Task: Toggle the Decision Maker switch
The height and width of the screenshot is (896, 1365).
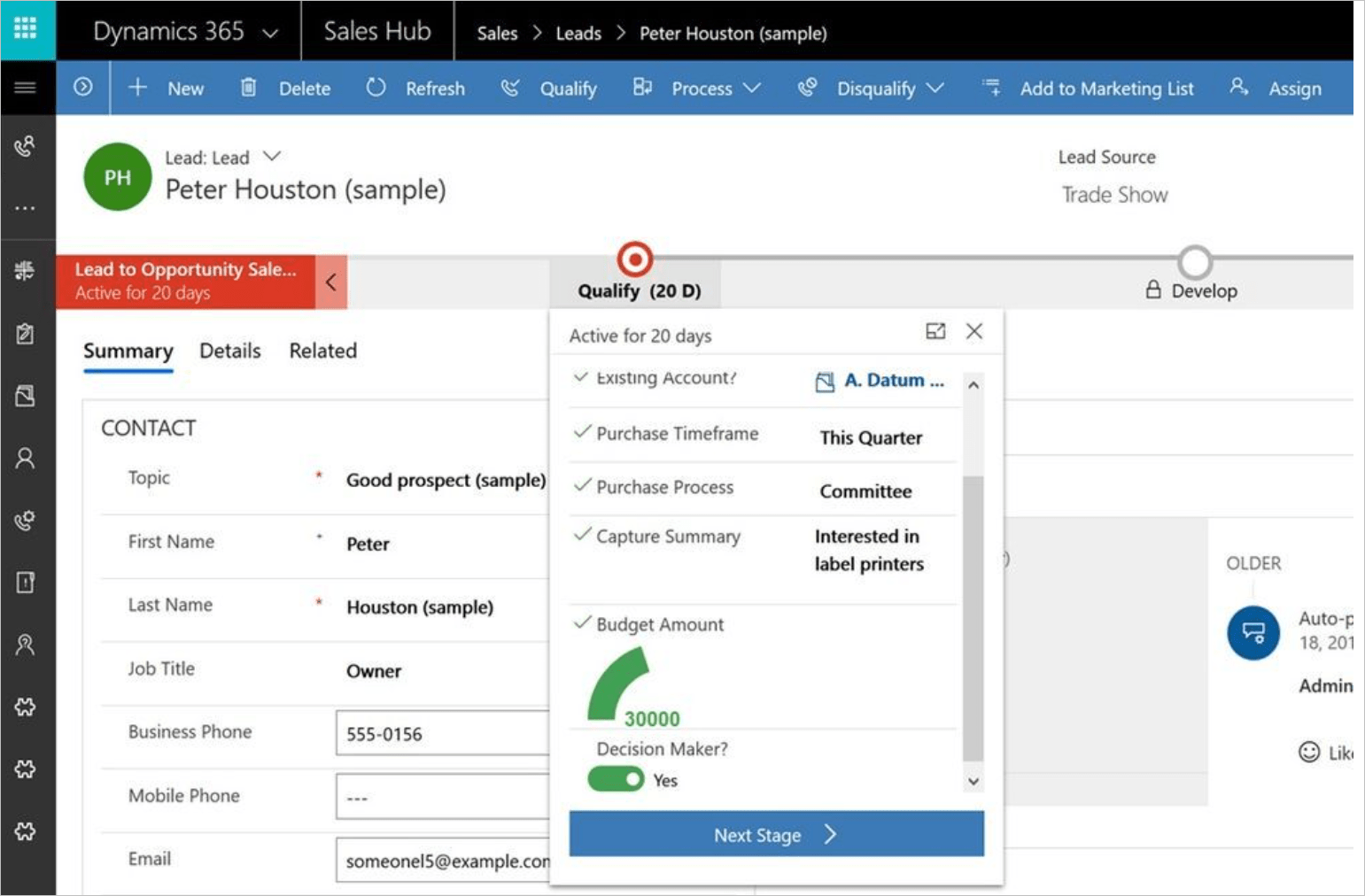Action: tap(616, 780)
